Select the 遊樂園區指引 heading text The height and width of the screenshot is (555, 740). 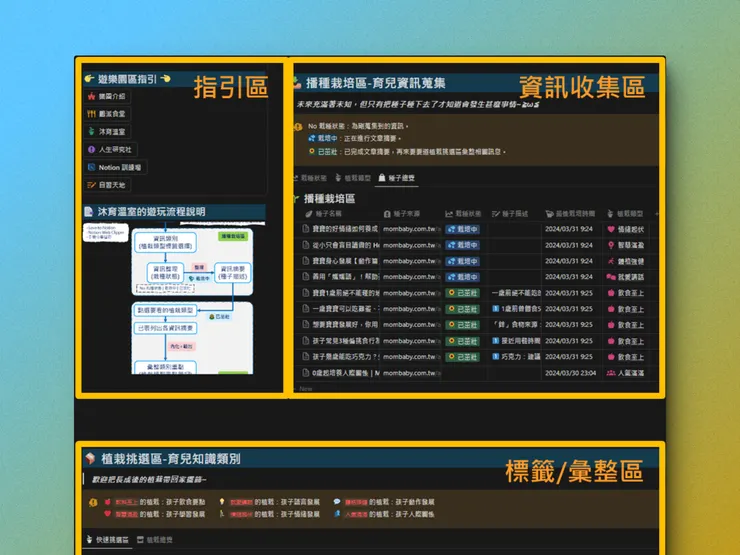click(x=127, y=79)
